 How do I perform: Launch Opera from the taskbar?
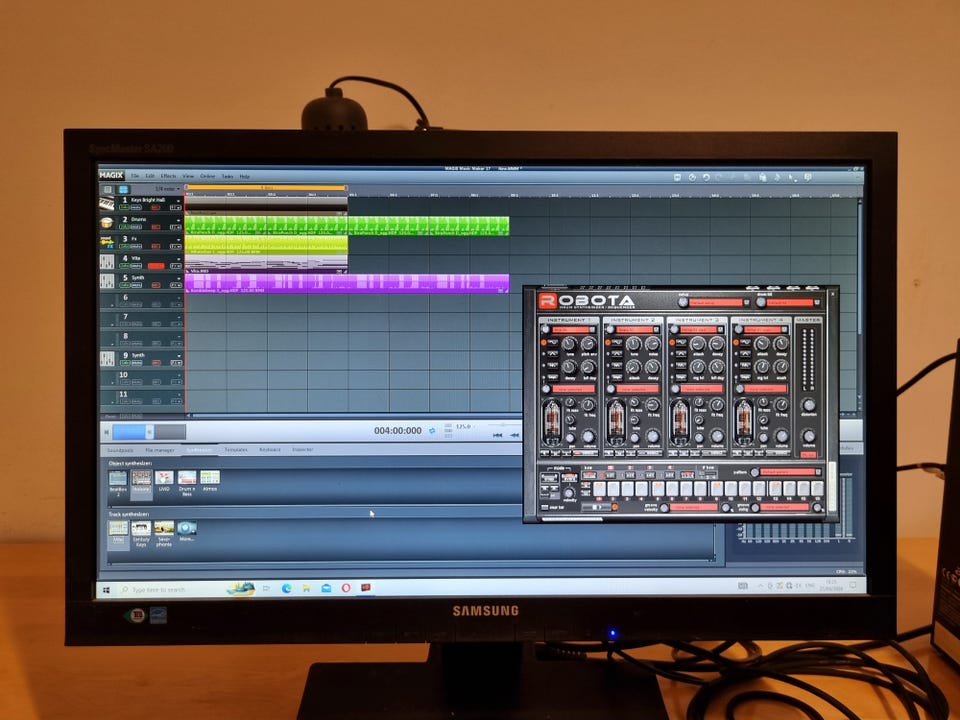[x=346, y=588]
